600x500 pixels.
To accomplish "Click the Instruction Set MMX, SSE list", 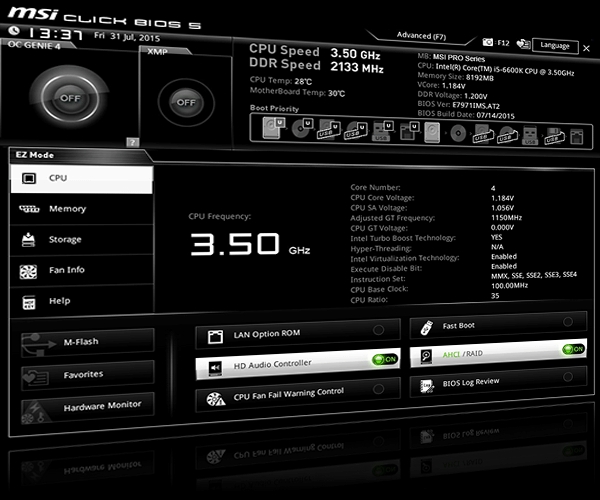I will pyautogui.click(x=534, y=275).
